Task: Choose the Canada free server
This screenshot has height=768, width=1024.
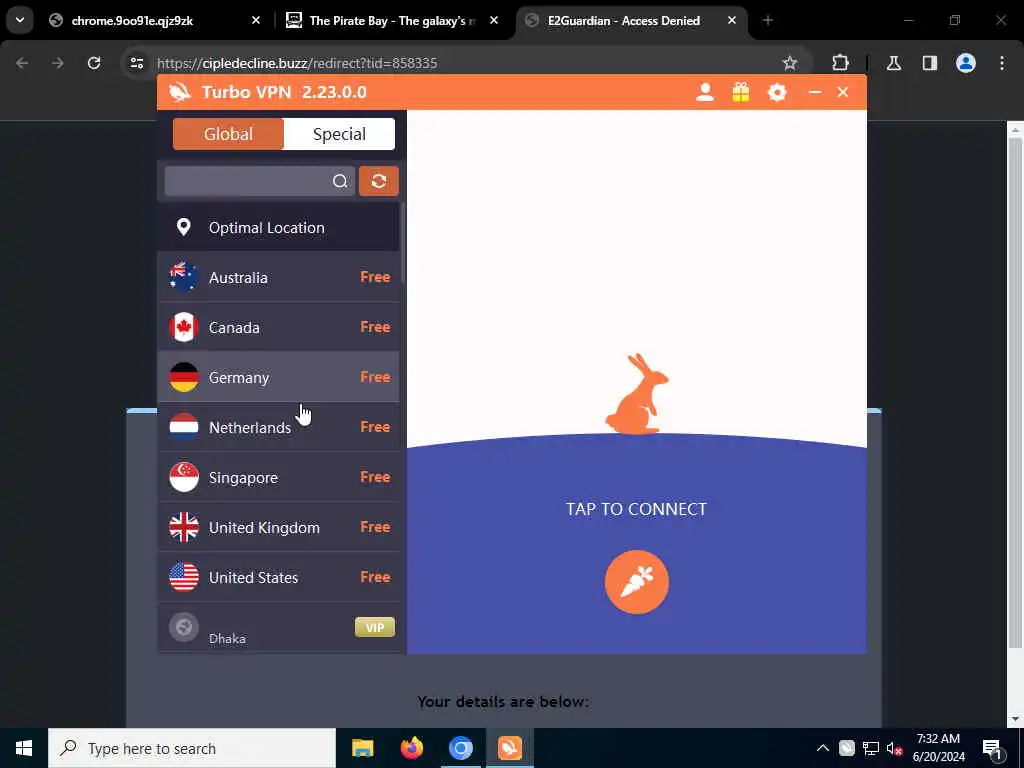Action: pyautogui.click(x=278, y=327)
